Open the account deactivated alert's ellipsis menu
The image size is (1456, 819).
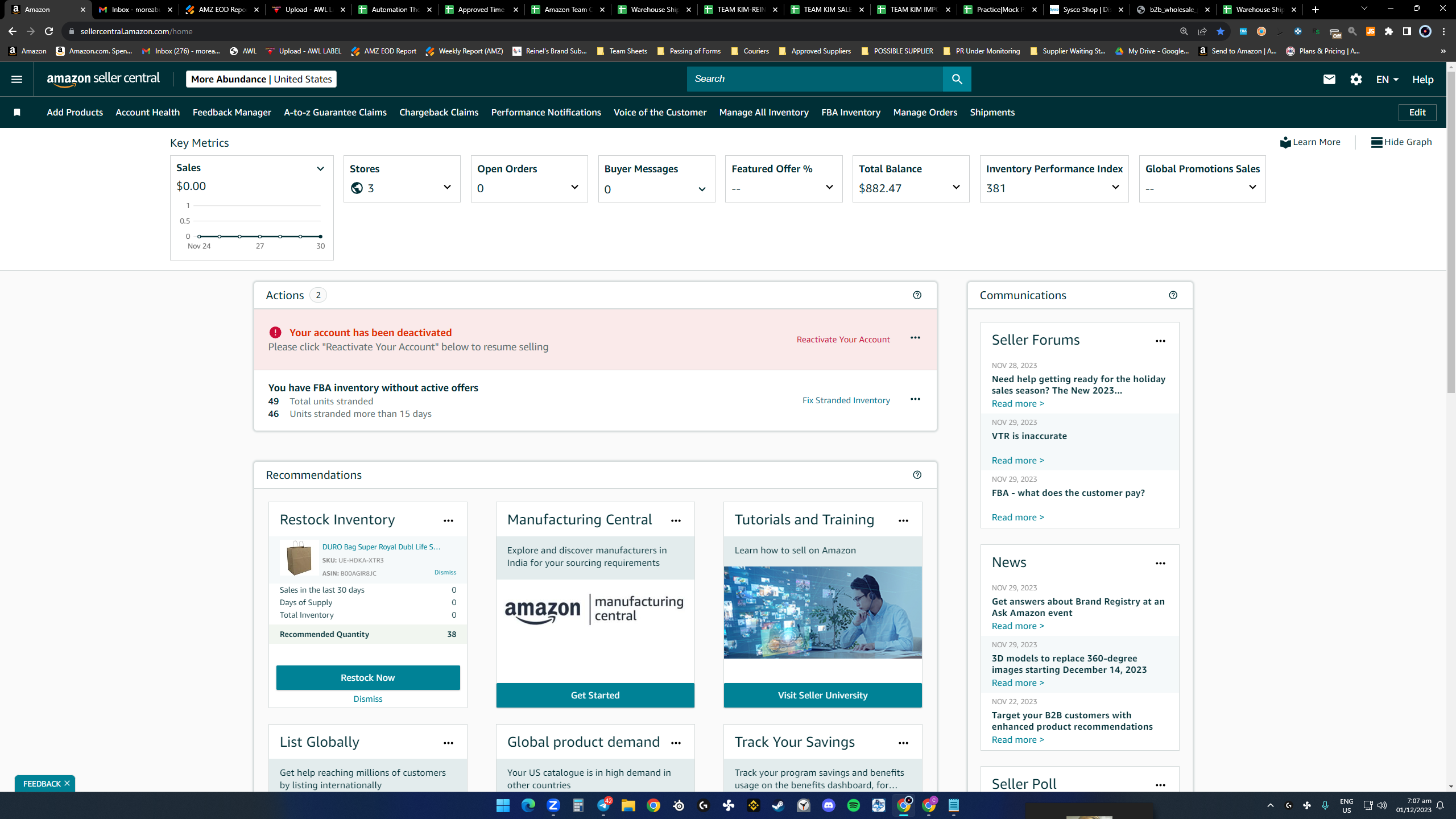[915, 338]
